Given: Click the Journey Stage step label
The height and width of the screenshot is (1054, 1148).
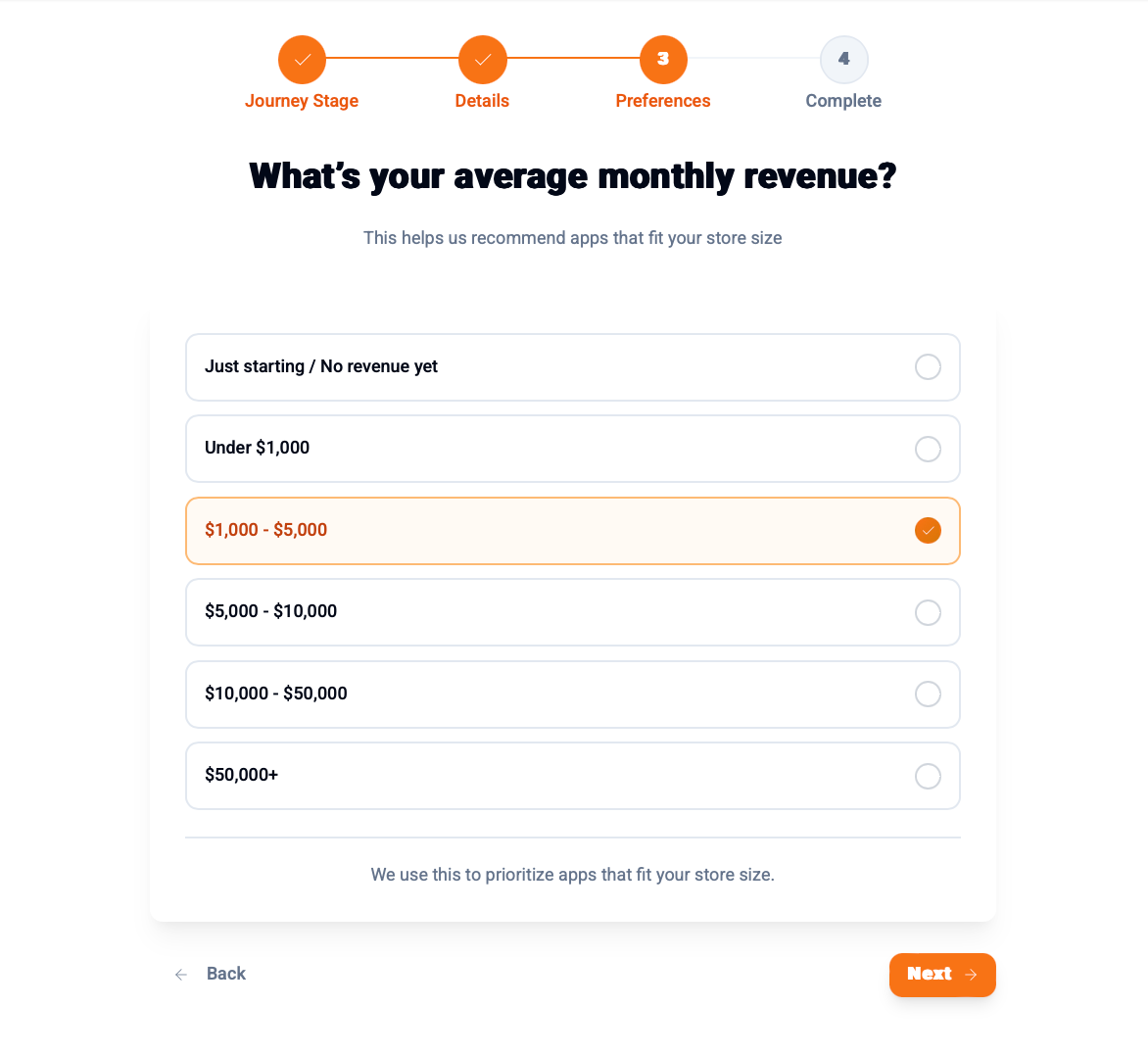Looking at the screenshot, I should tap(302, 101).
